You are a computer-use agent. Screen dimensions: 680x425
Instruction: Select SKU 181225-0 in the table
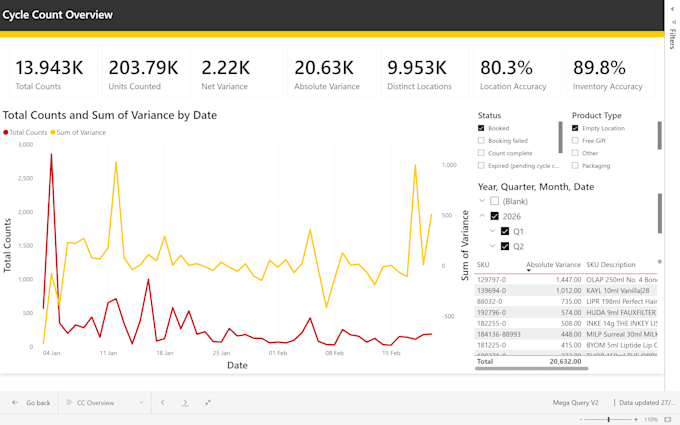point(491,345)
